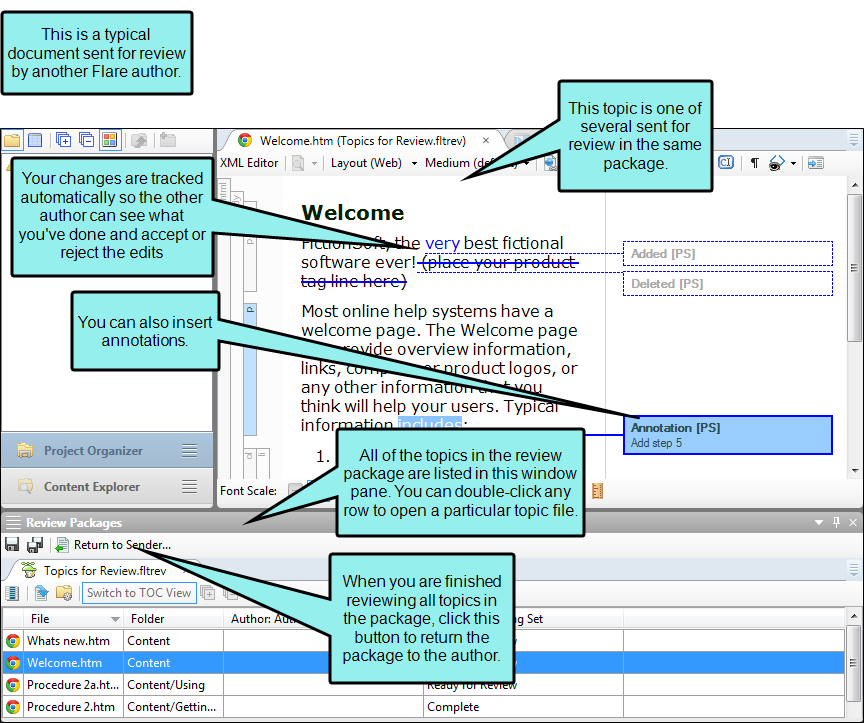
Task: Click the Chrome icon on Procedure 2.htm row
Action: [x=13, y=707]
